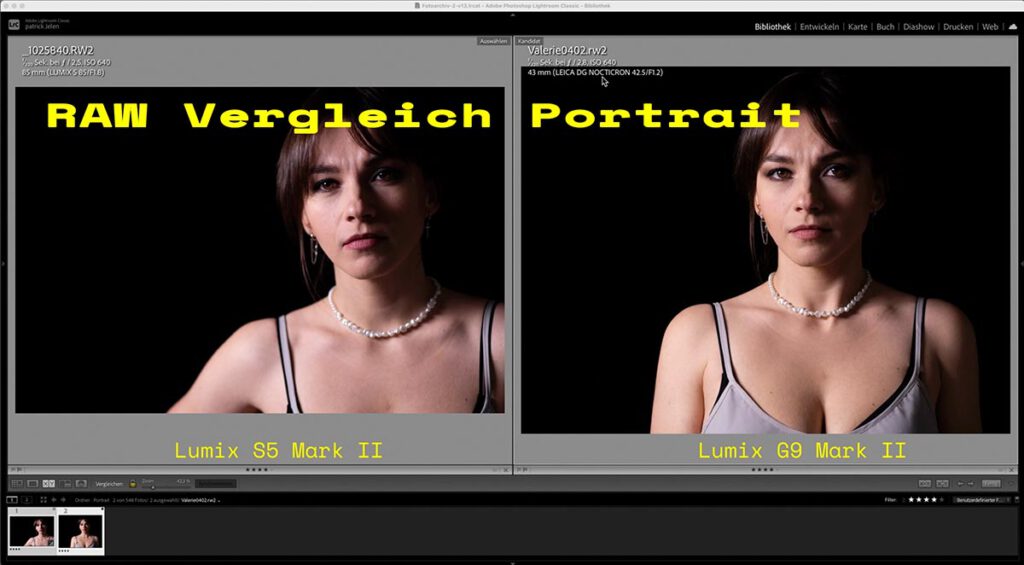Screen dimensions: 1024x565
Task: Select filmstrip thumbnail 1
Action: tap(31, 530)
